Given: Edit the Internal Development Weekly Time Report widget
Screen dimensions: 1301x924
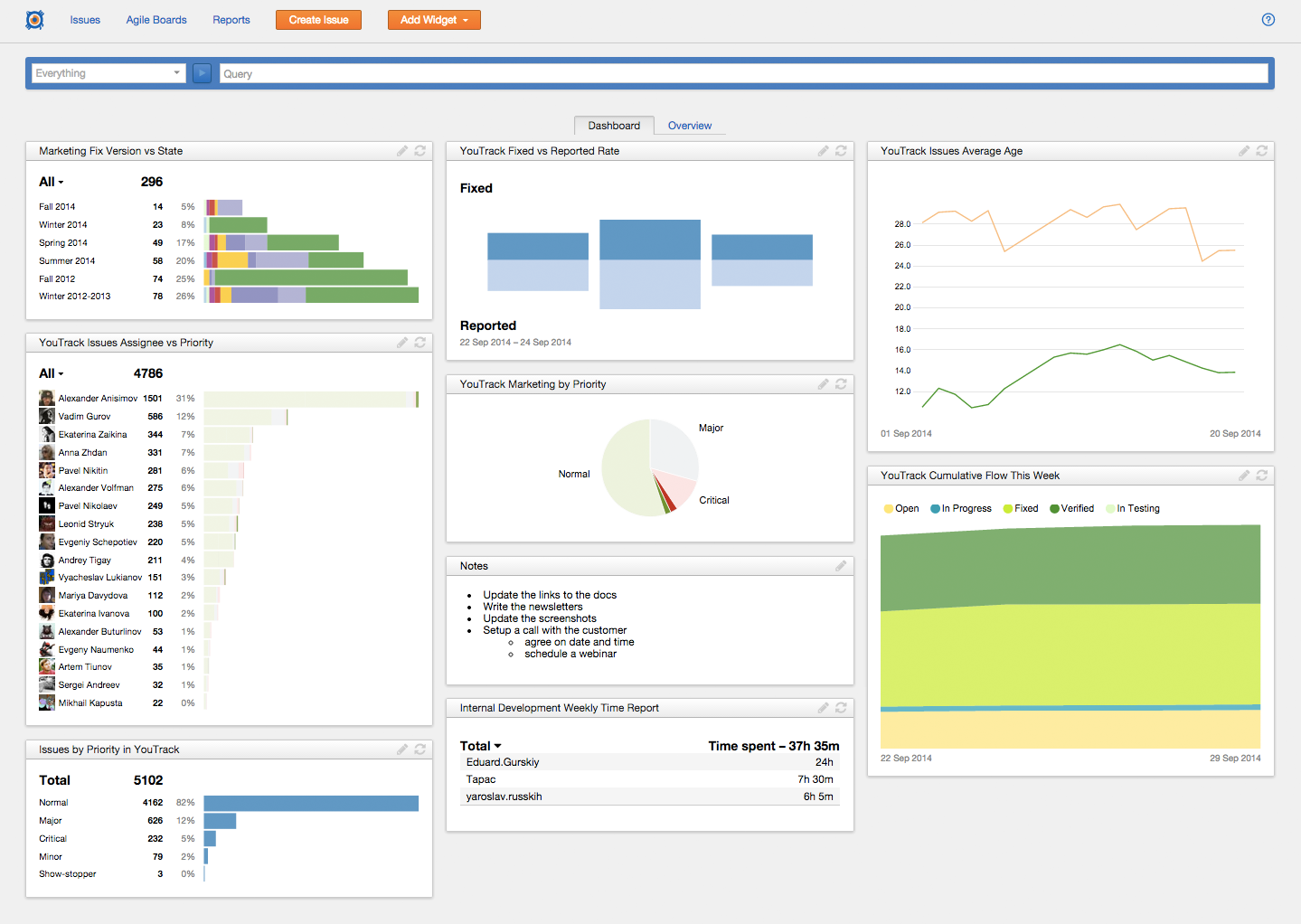Looking at the screenshot, I should [824, 708].
